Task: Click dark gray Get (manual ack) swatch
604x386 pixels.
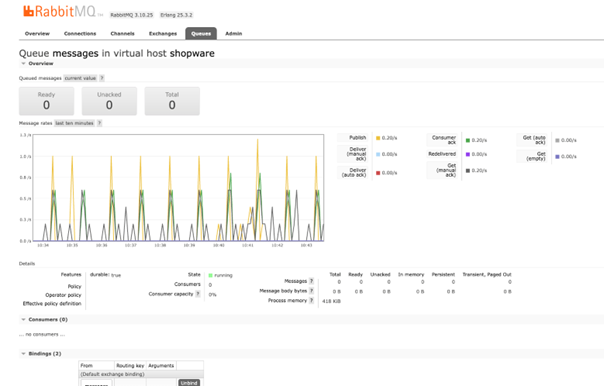Action: pos(468,171)
